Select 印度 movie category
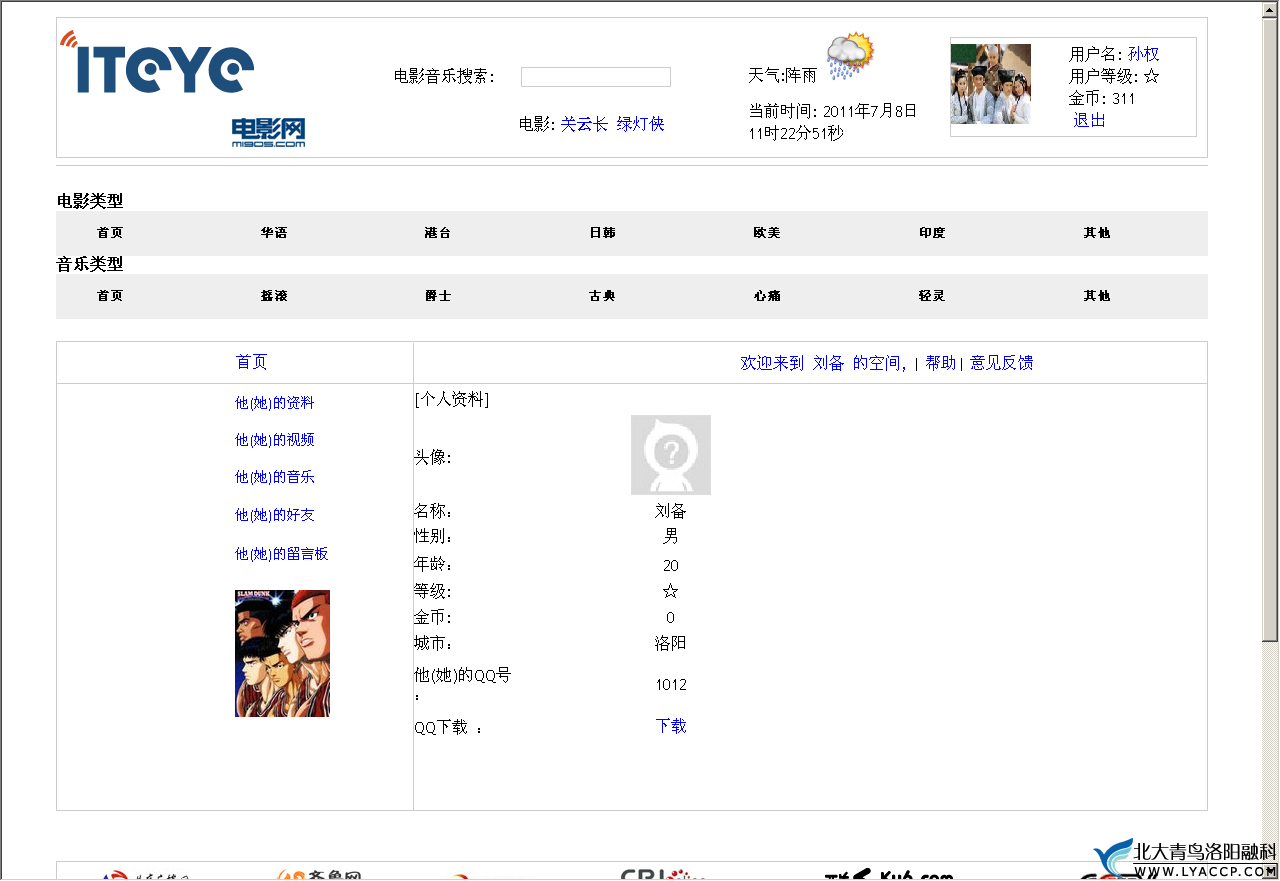 pyautogui.click(x=932, y=233)
